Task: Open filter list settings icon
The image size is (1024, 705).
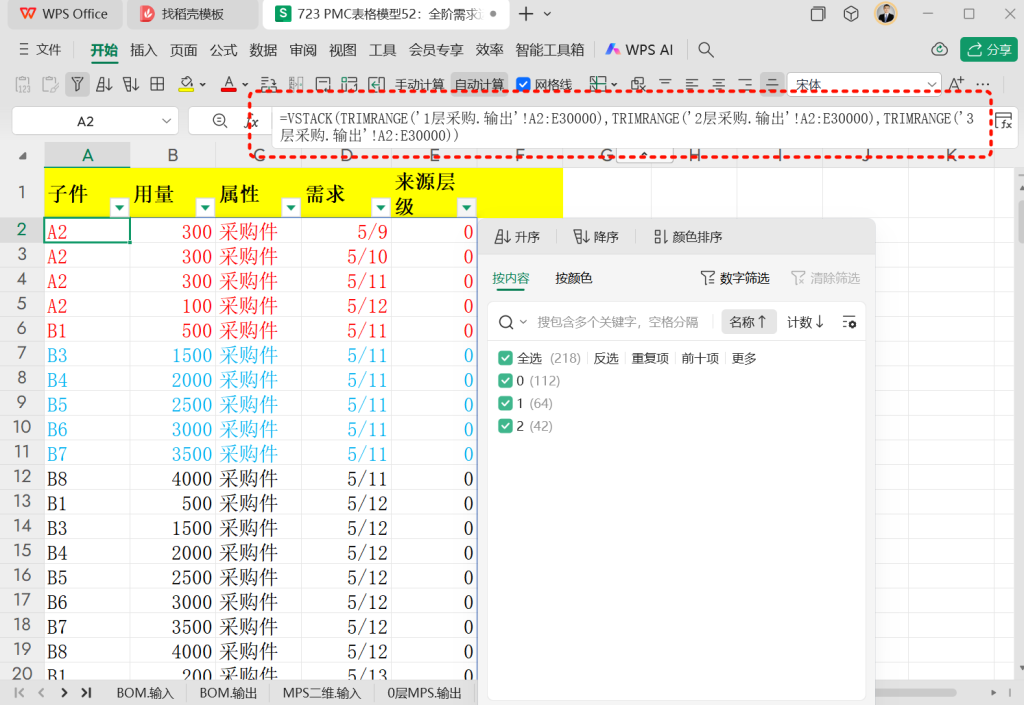Action: coord(849,322)
